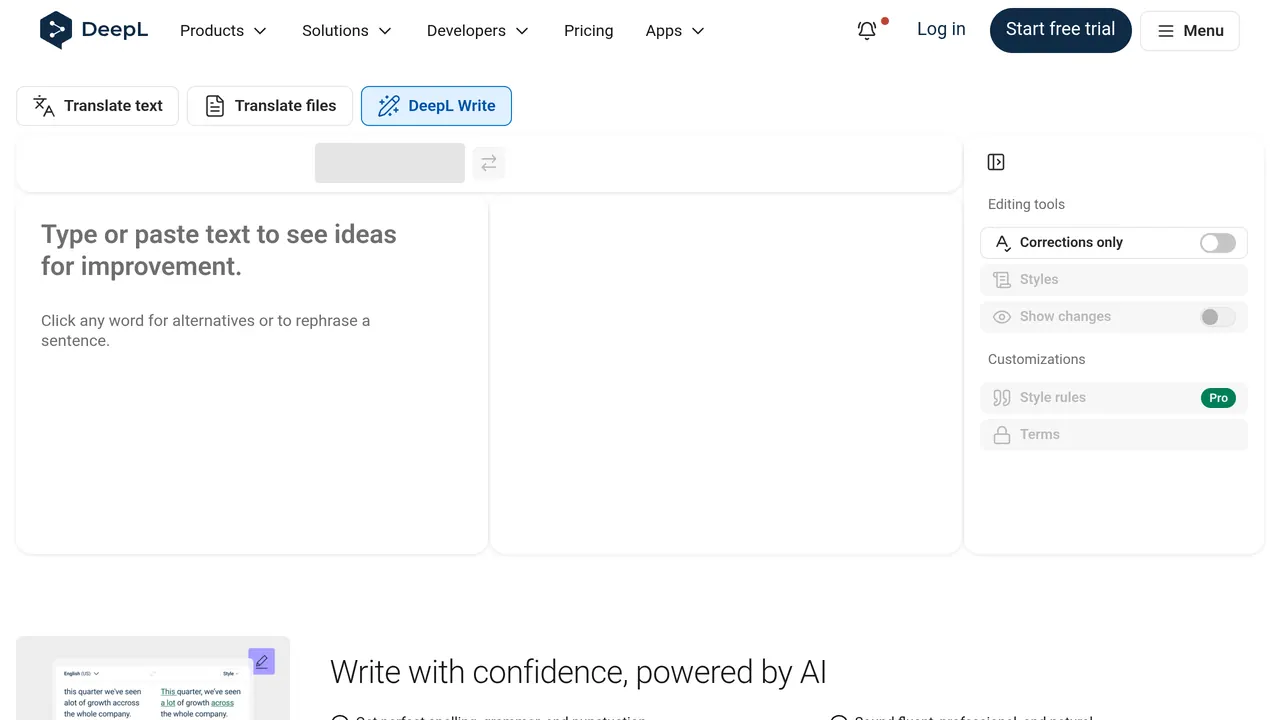Open the notifications bell
Viewport: 1280px width, 720px height.
[867, 31]
